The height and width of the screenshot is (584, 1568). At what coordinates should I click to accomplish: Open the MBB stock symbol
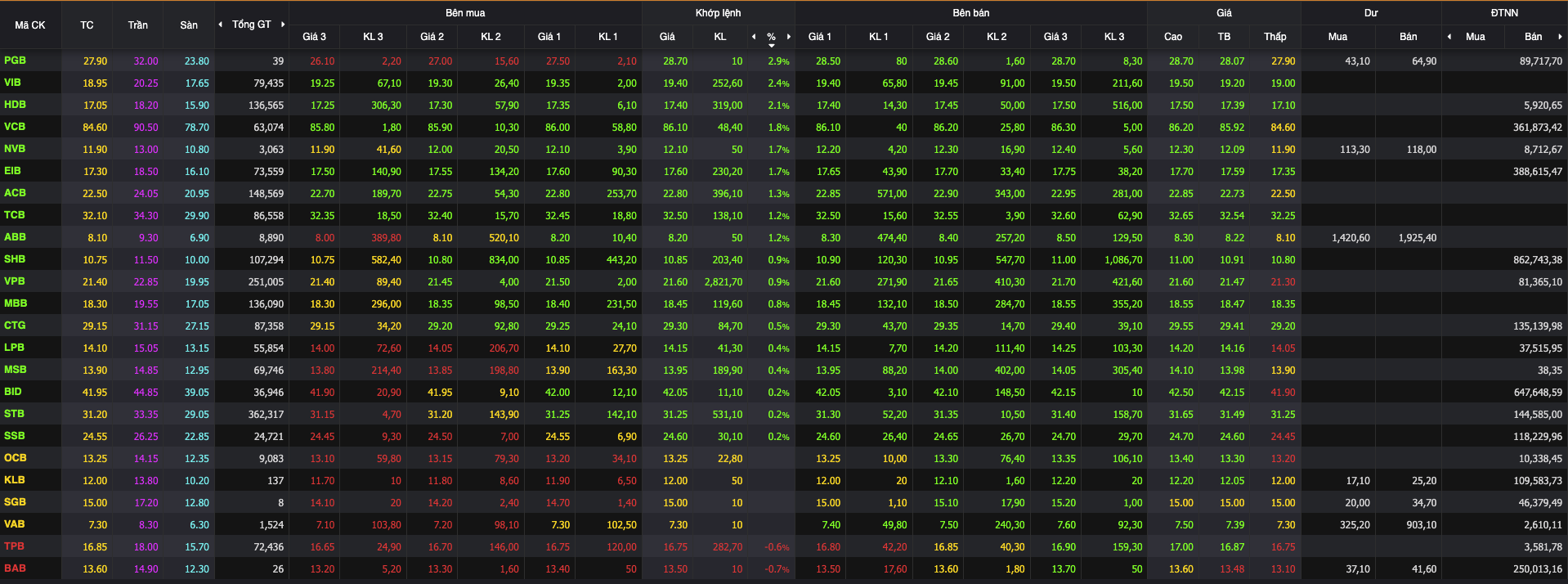tap(16, 303)
